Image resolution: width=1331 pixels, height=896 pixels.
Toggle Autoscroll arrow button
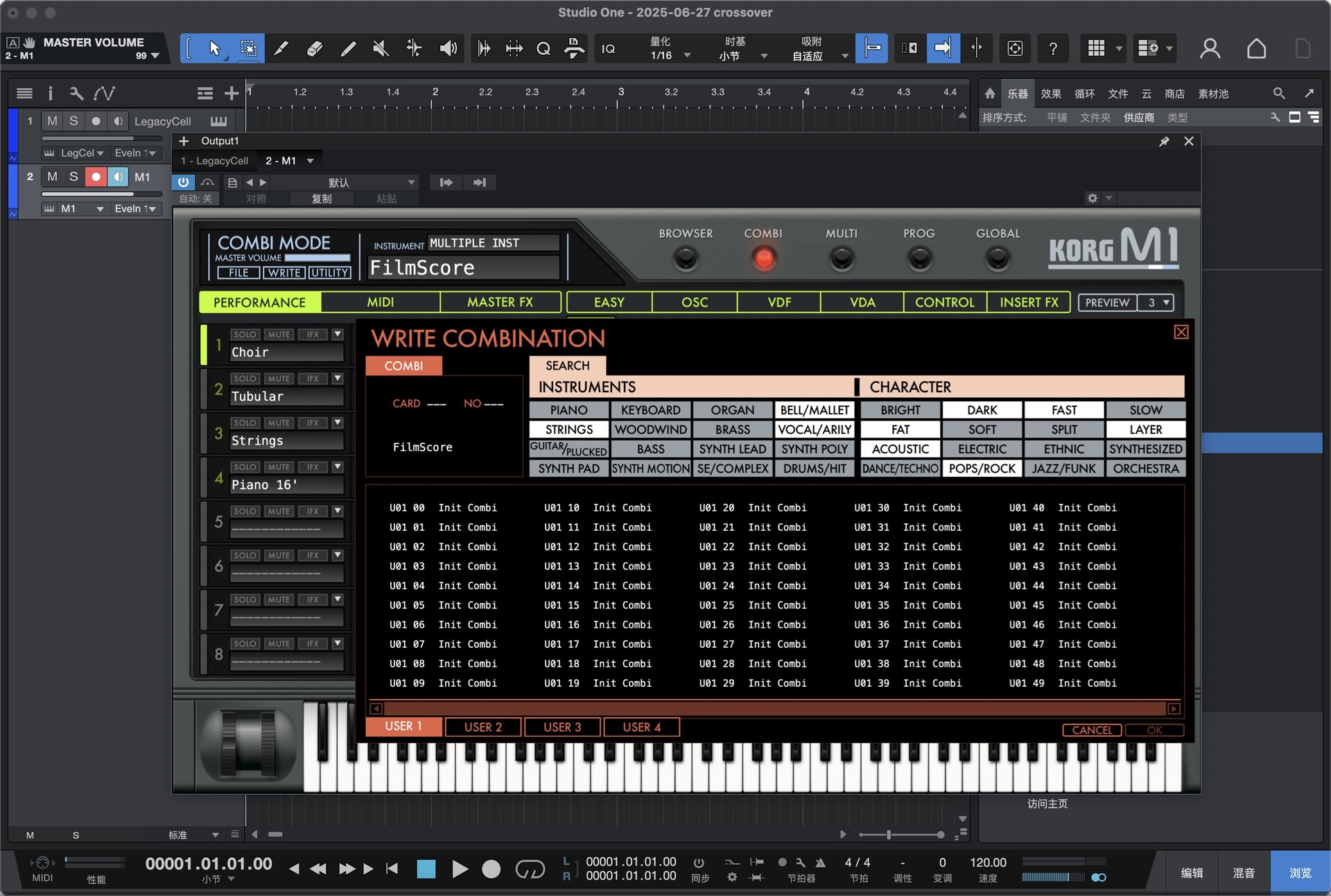tap(942, 48)
